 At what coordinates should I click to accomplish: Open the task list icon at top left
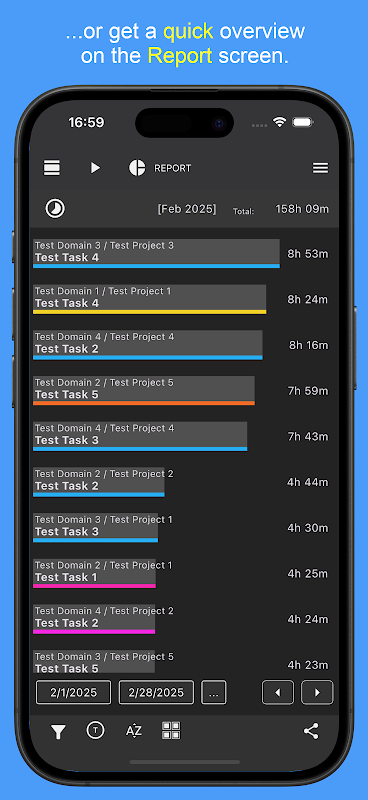pos(52,168)
